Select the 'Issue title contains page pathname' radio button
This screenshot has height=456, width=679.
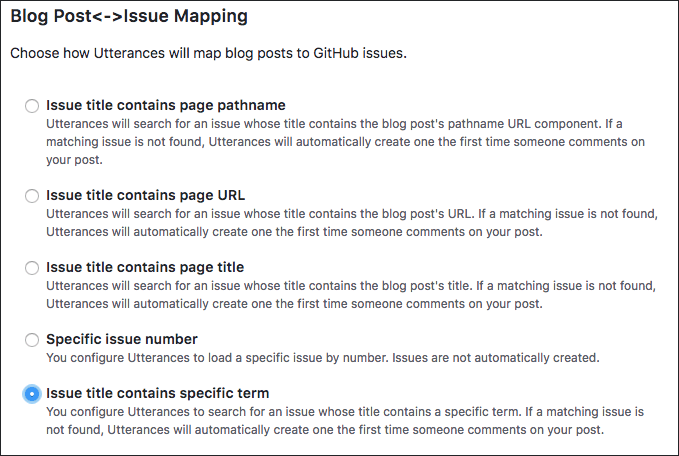tap(32, 106)
